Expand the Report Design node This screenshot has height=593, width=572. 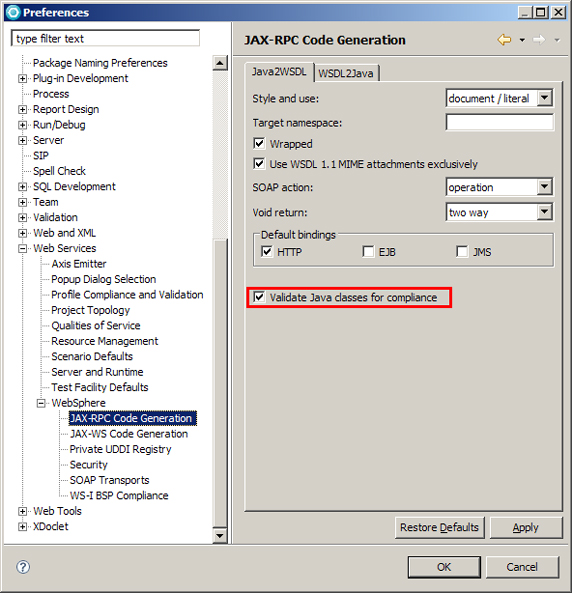point(22,109)
